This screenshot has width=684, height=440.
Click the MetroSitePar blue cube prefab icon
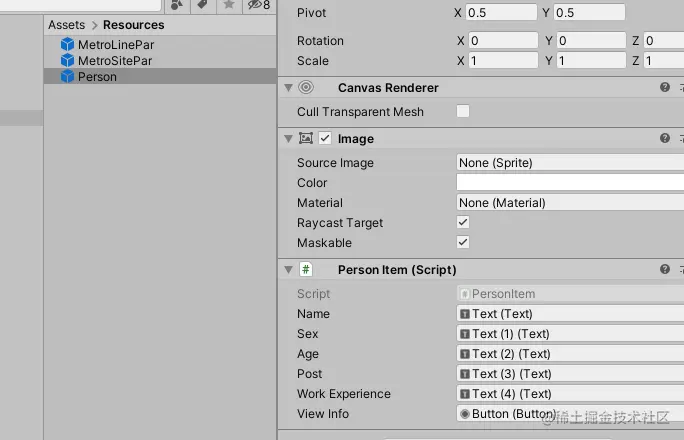(x=67, y=60)
